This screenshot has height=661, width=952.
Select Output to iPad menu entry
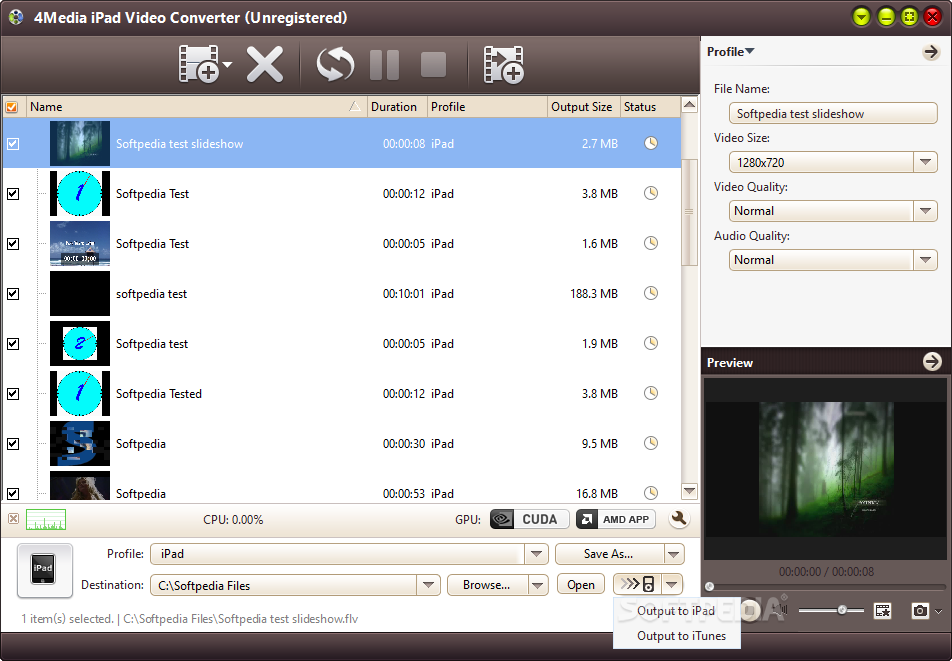tap(676, 611)
